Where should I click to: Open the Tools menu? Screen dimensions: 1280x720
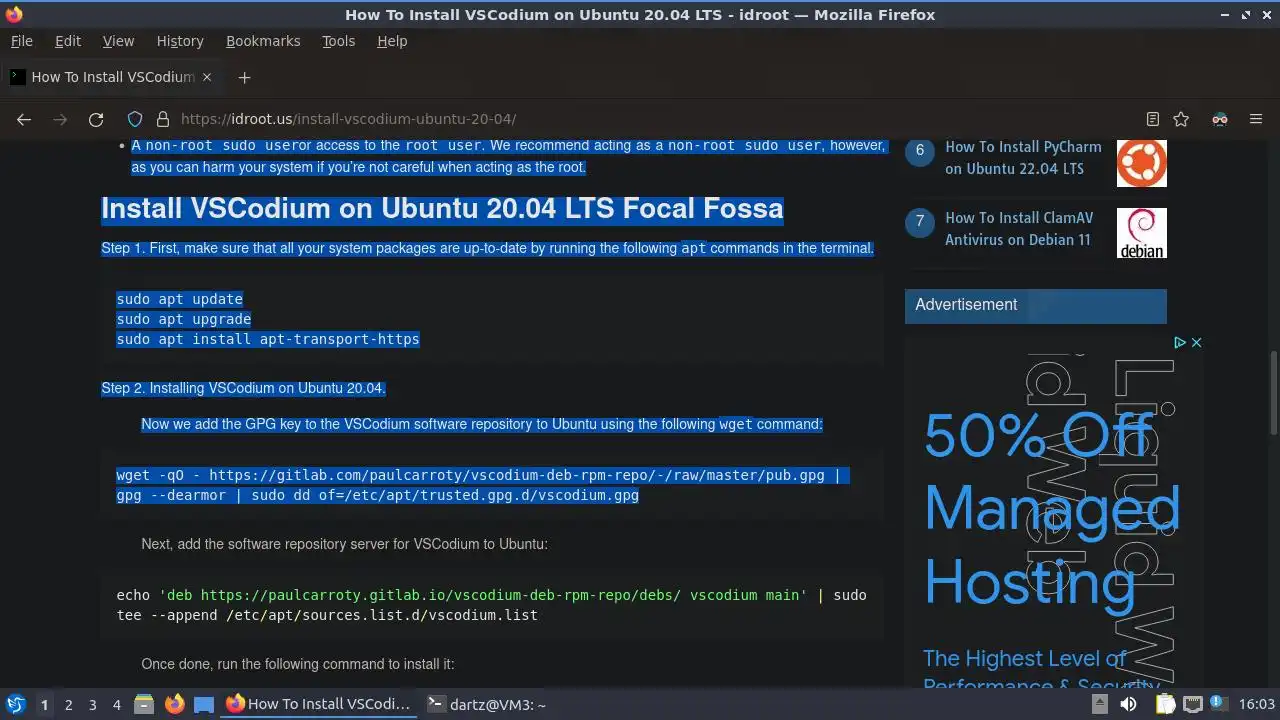(338, 41)
